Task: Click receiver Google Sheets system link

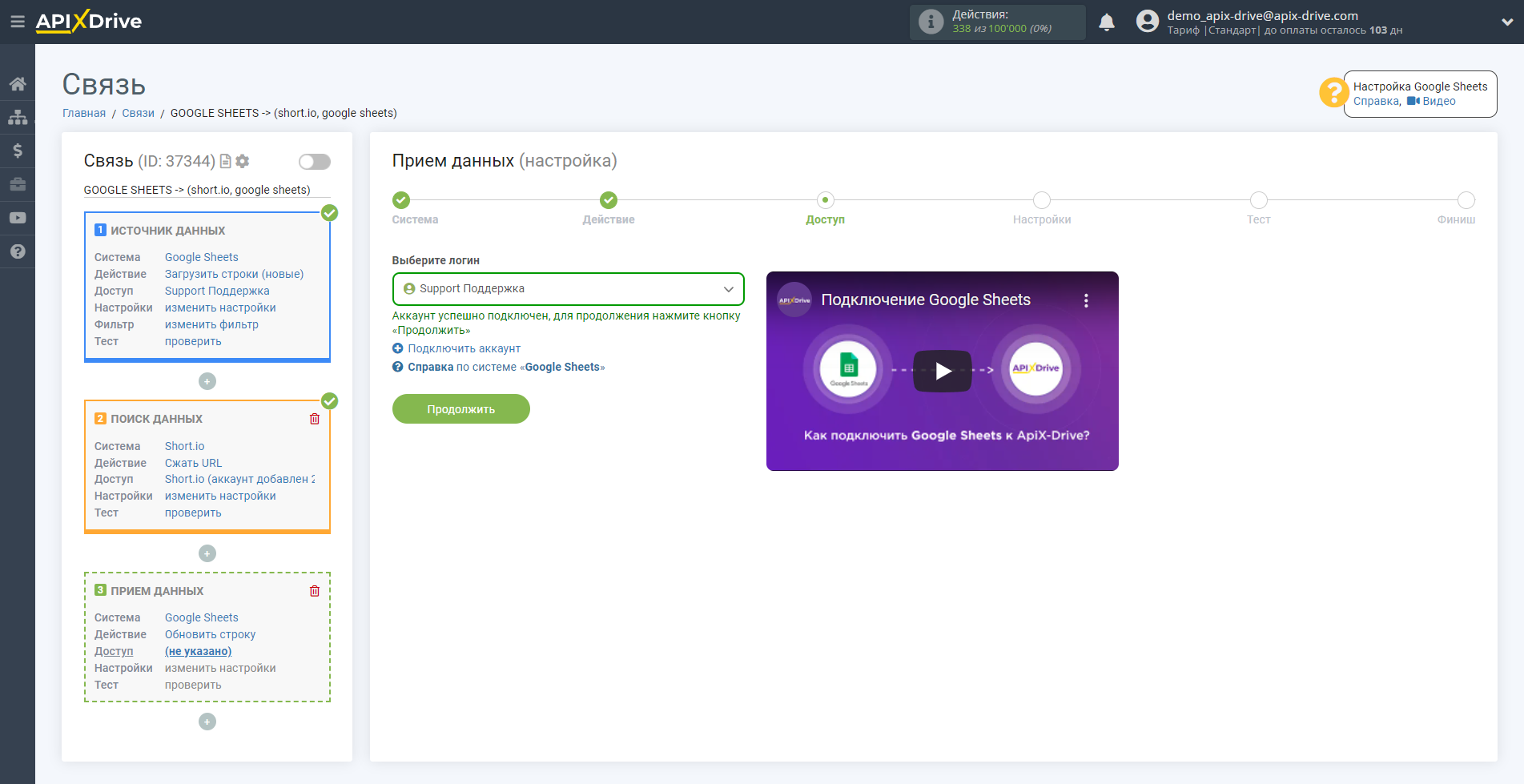Action: click(x=202, y=617)
